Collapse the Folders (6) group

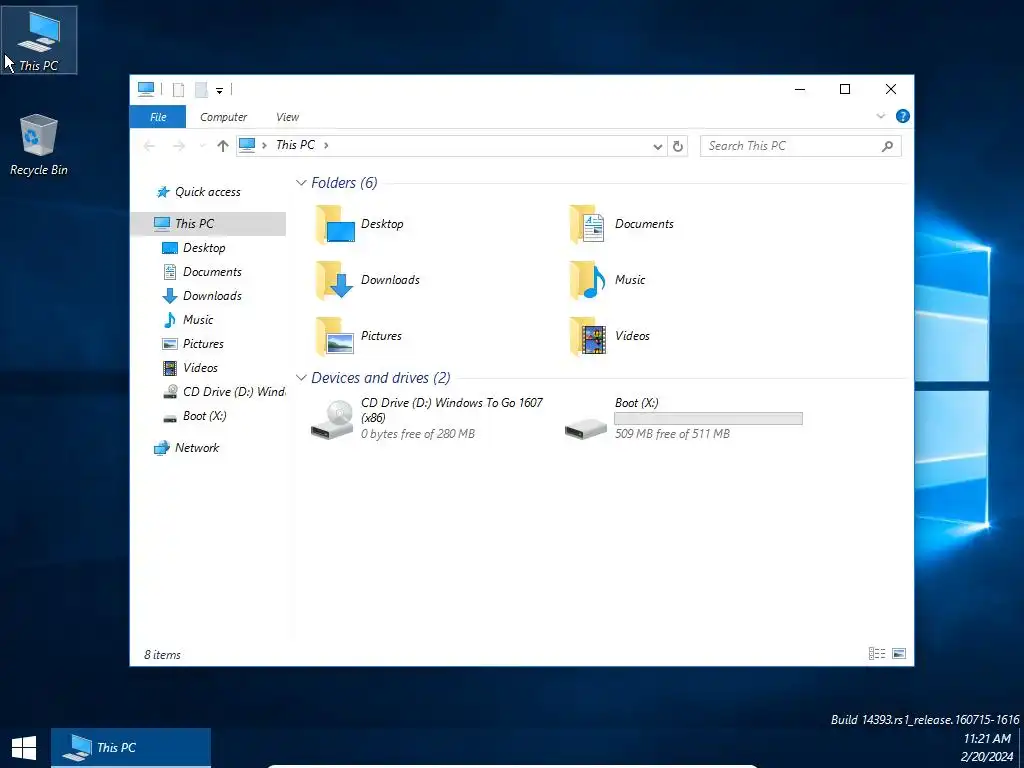click(301, 183)
